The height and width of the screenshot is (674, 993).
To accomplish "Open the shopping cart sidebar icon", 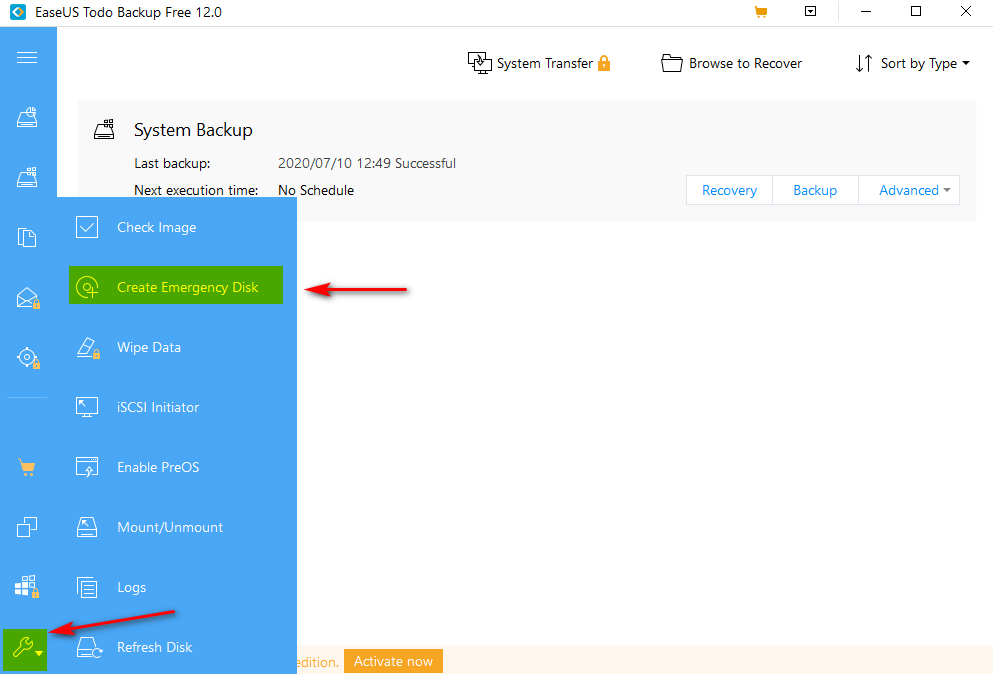I will [27, 467].
